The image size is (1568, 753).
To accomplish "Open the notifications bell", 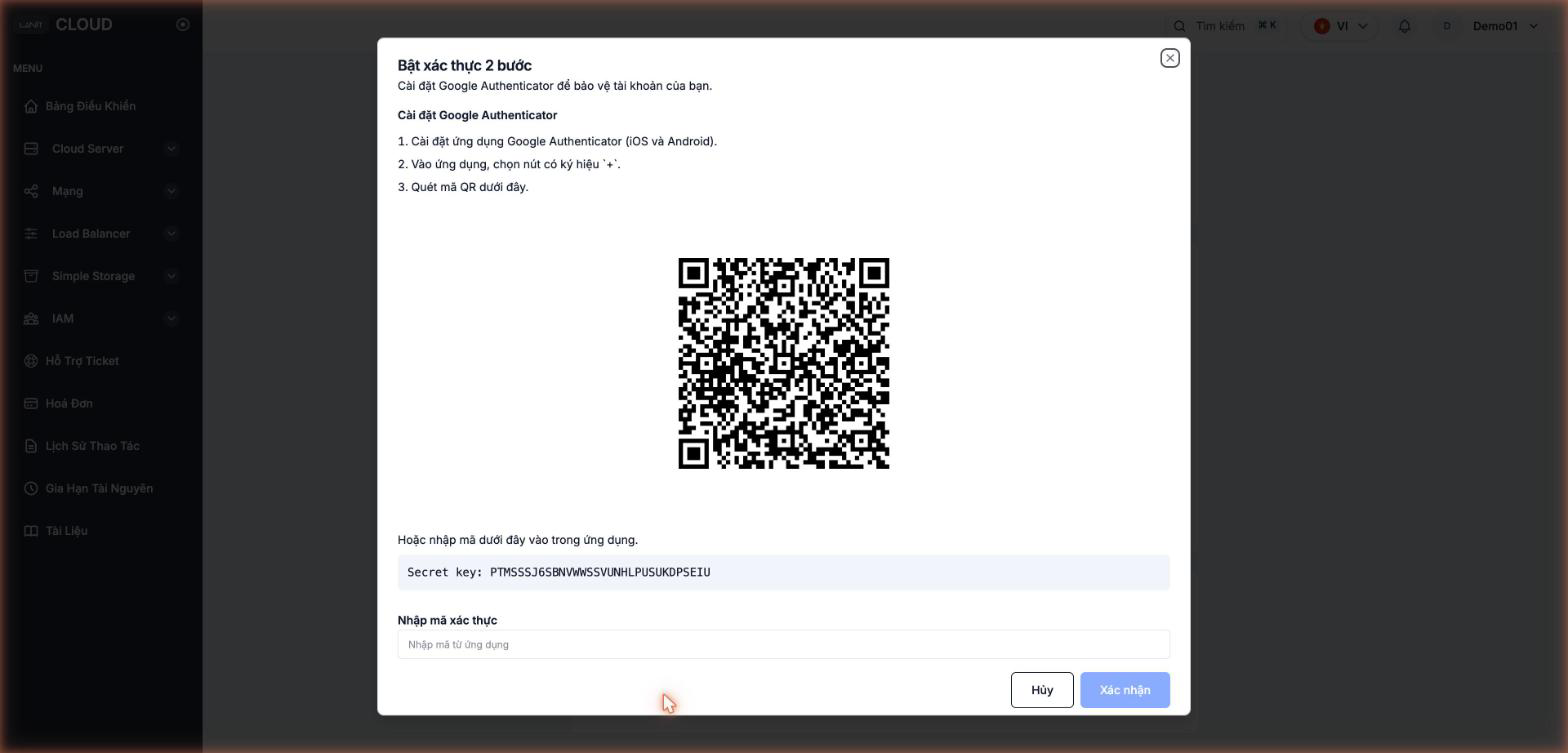I will 1404,26.
